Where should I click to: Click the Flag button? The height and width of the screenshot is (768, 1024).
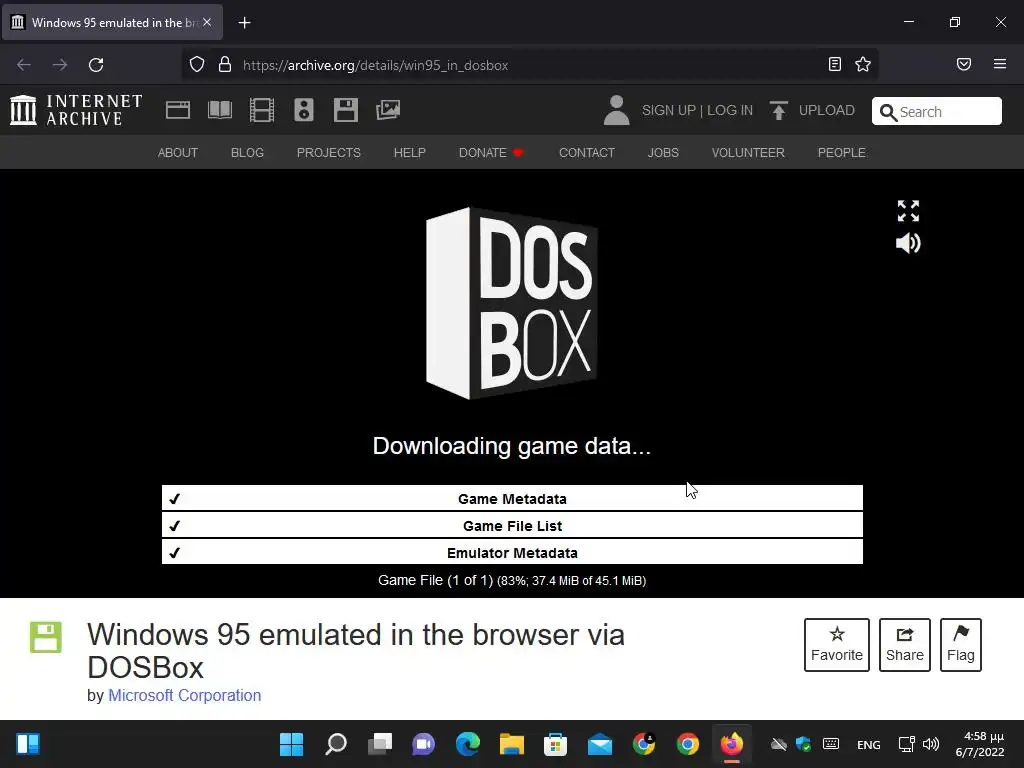point(961,645)
